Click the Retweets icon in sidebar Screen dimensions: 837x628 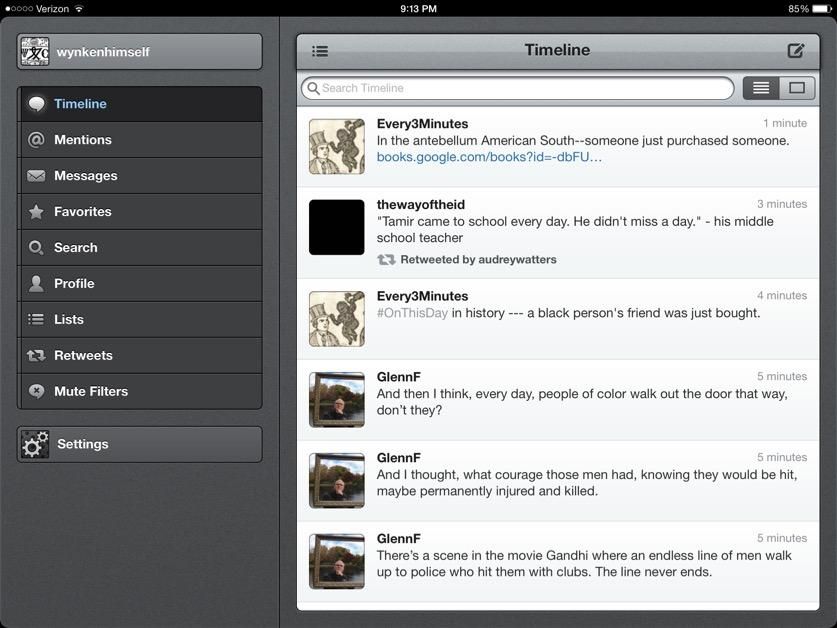36,356
